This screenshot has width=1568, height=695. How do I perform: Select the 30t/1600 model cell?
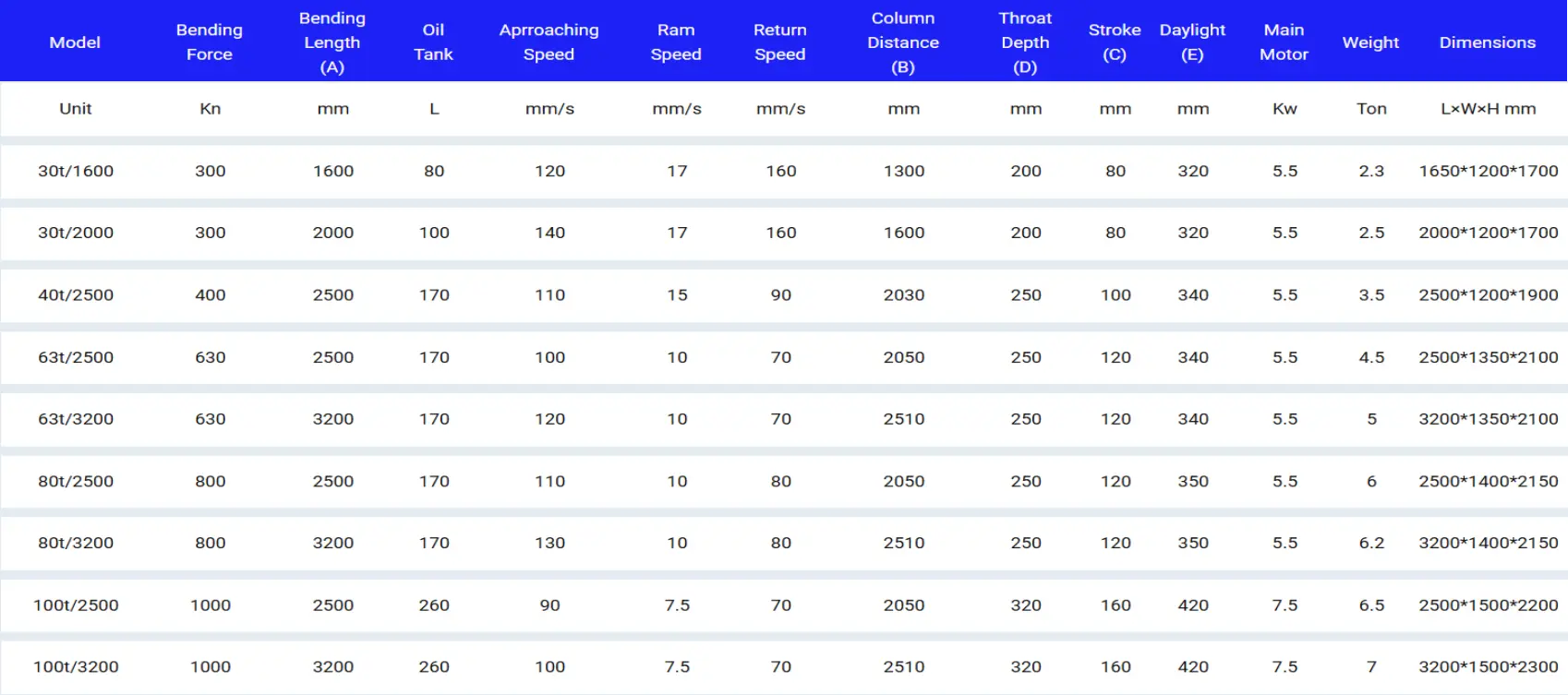tap(76, 171)
